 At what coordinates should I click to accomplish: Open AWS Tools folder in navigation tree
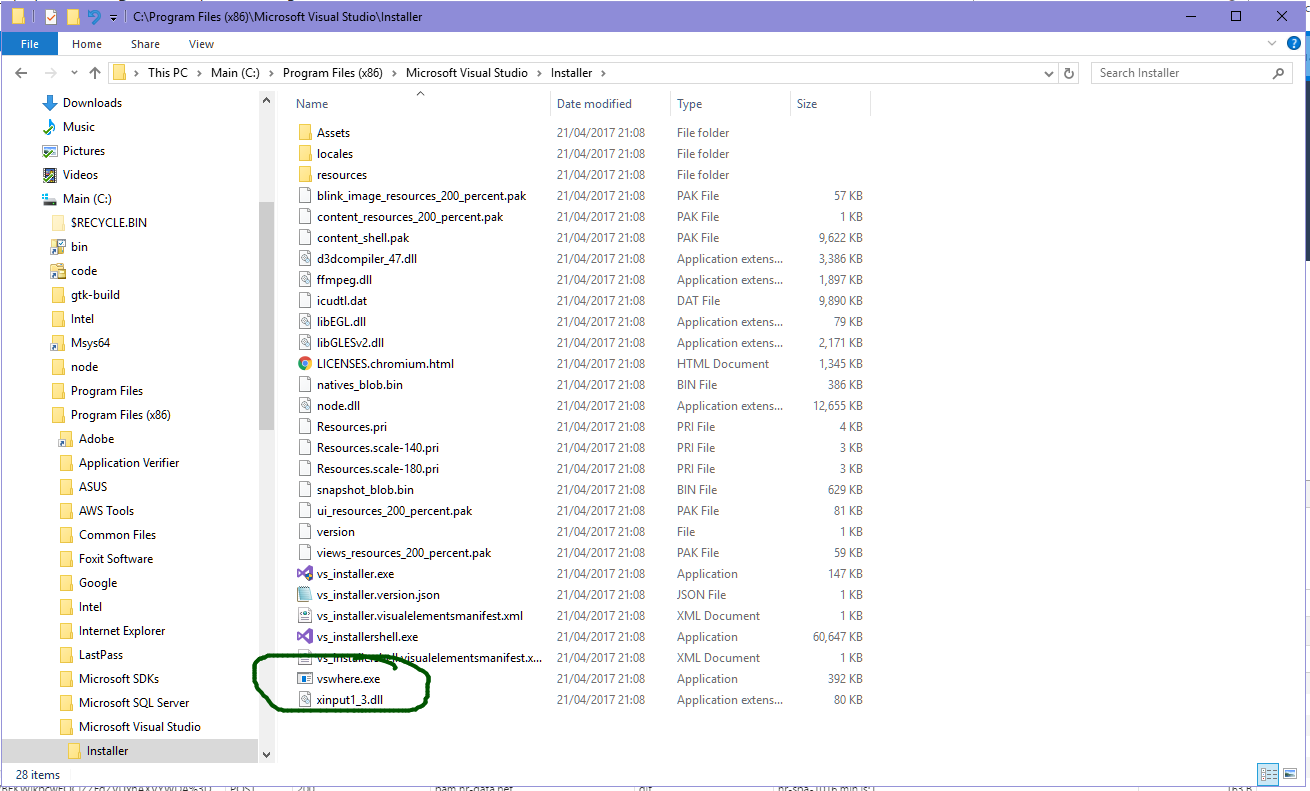(106, 511)
